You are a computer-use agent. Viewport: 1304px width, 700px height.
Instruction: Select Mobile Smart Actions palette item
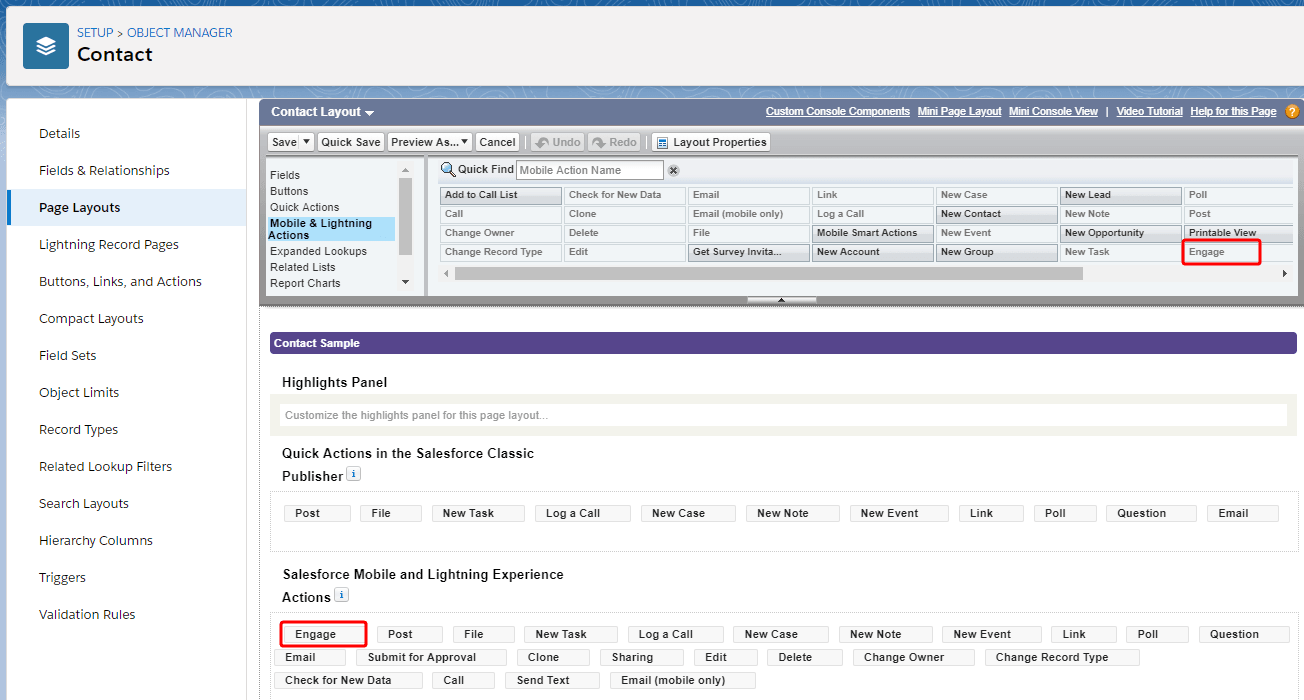[x=873, y=233]
